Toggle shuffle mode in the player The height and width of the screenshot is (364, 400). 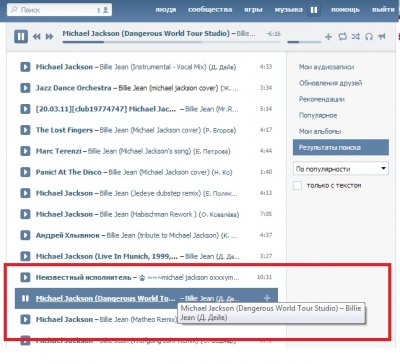[x=356, y=36]
